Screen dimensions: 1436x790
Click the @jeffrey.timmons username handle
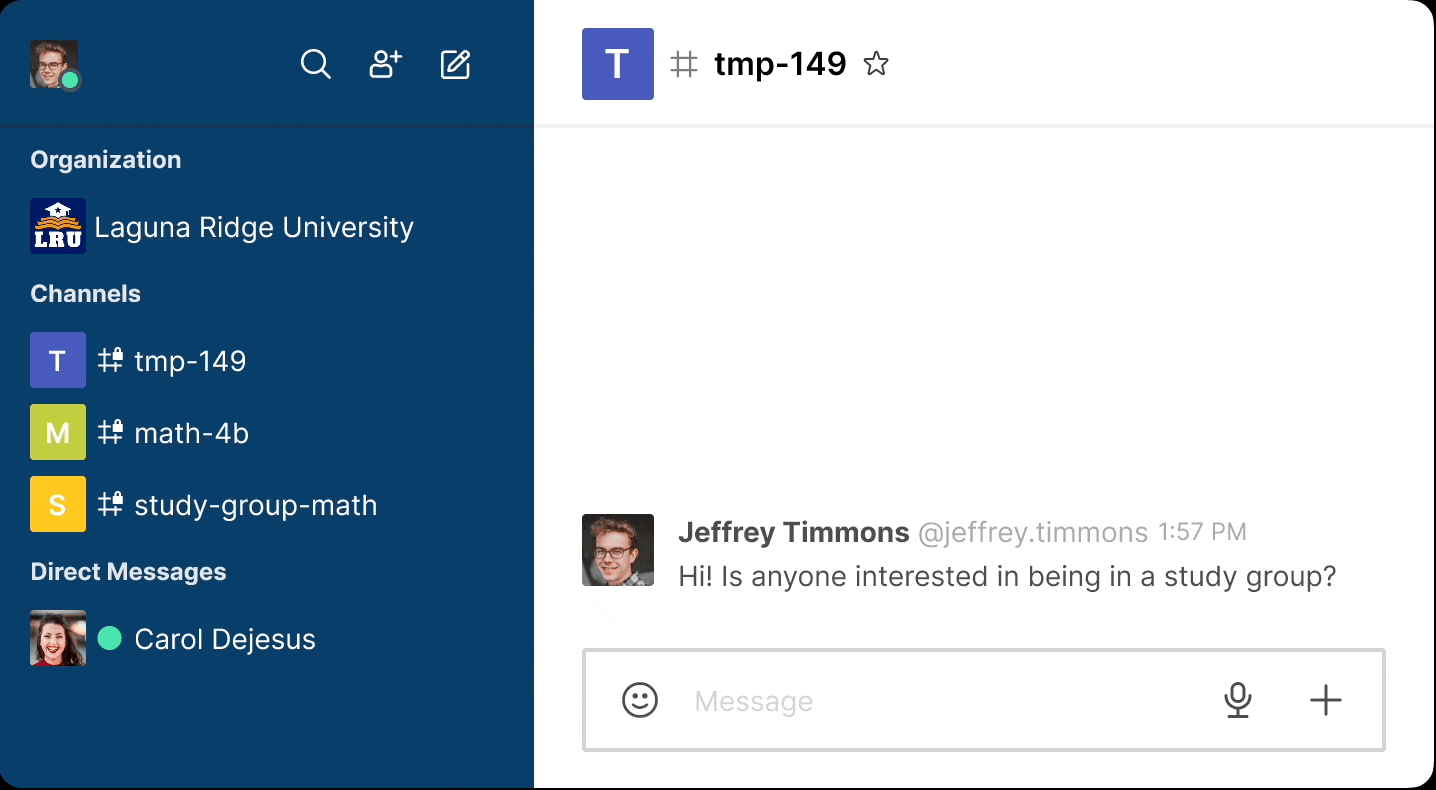pos(1033,533)
